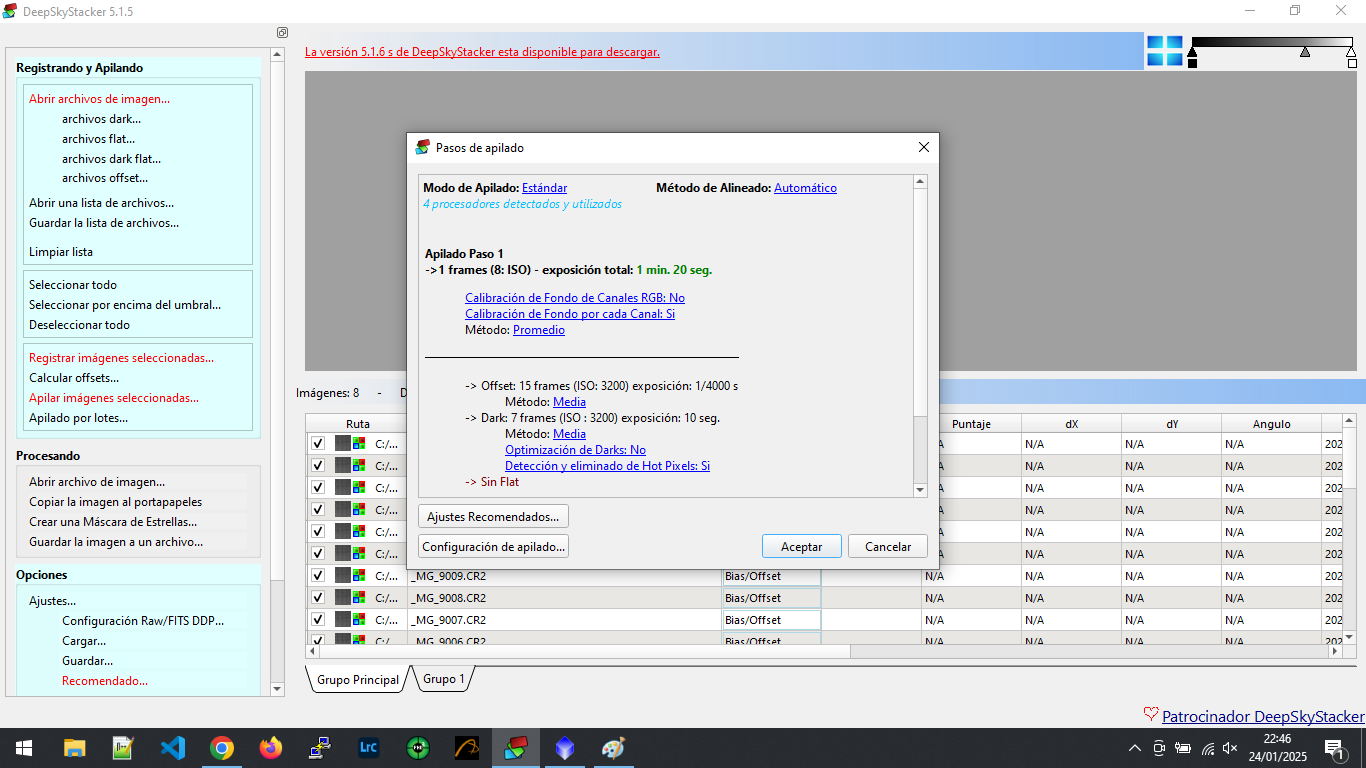Viewport: 1366px width, 768px height.
Task: Click Patrocinador DeepSkyStacker link
Action: click(1263, 716)
